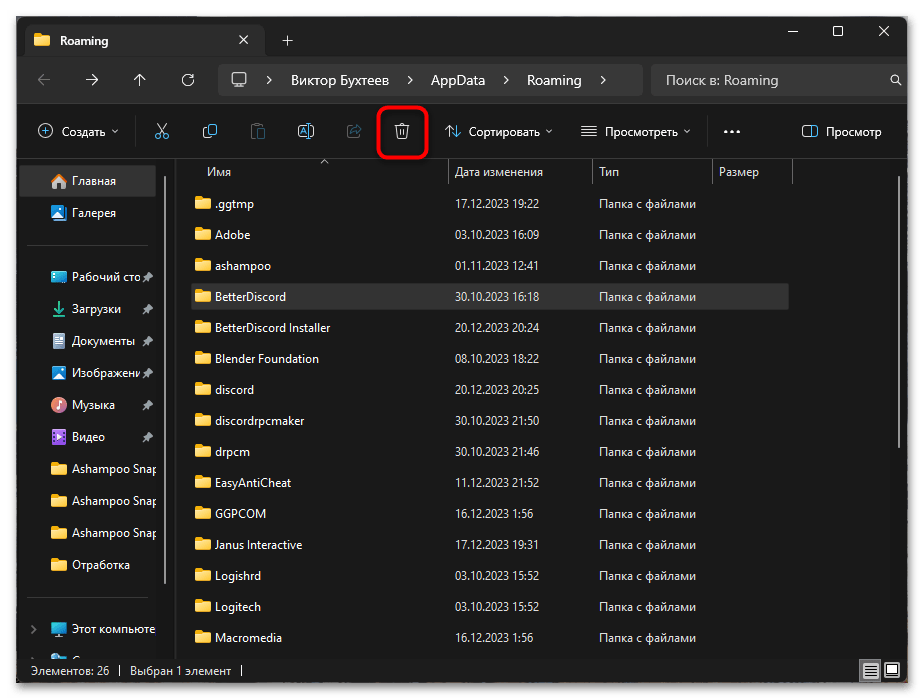Refresh the Roaming folder view
Viewport: 924px width, 699px height.
click(188, 80)
